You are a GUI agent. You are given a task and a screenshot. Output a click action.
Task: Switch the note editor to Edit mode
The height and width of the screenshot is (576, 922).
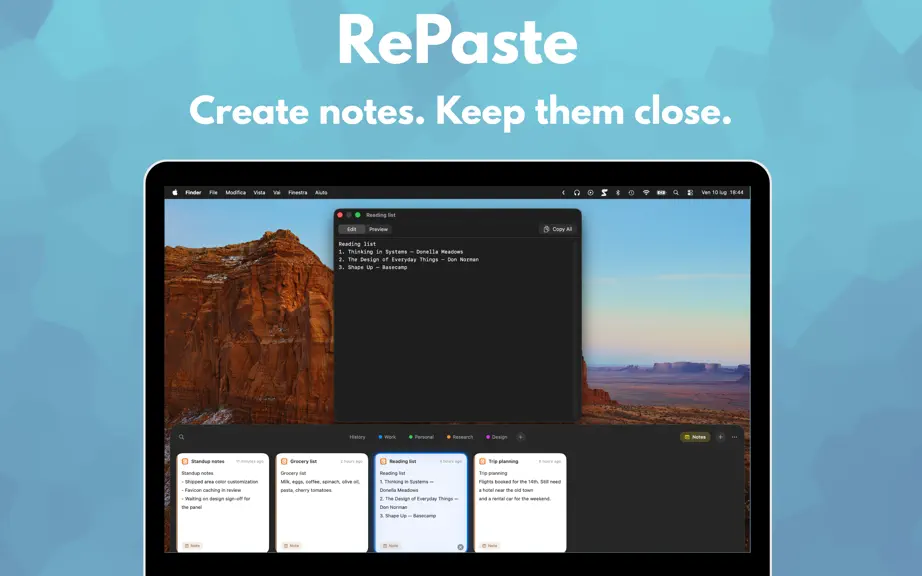tap(352, 229)
